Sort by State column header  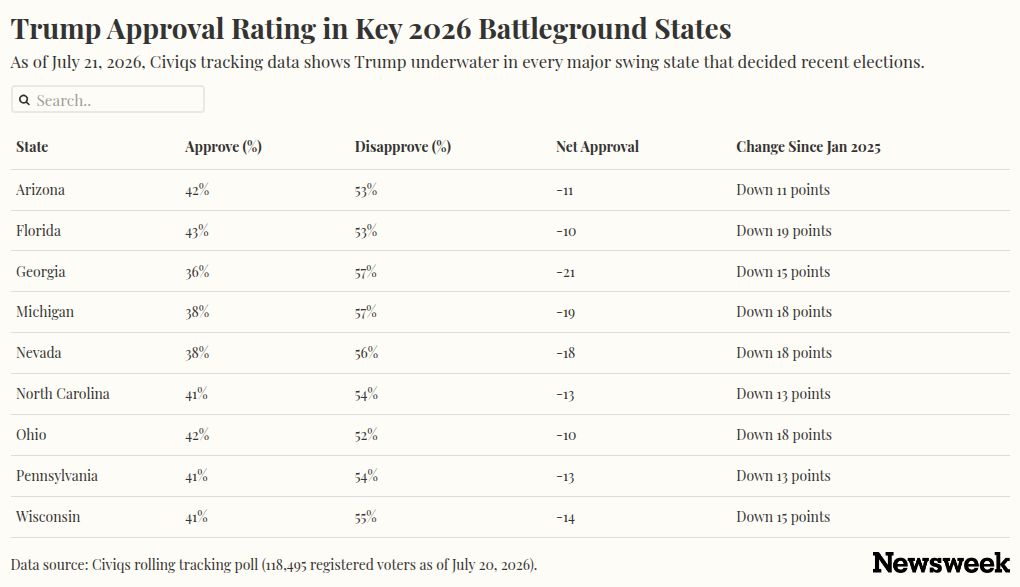point(32,147)
